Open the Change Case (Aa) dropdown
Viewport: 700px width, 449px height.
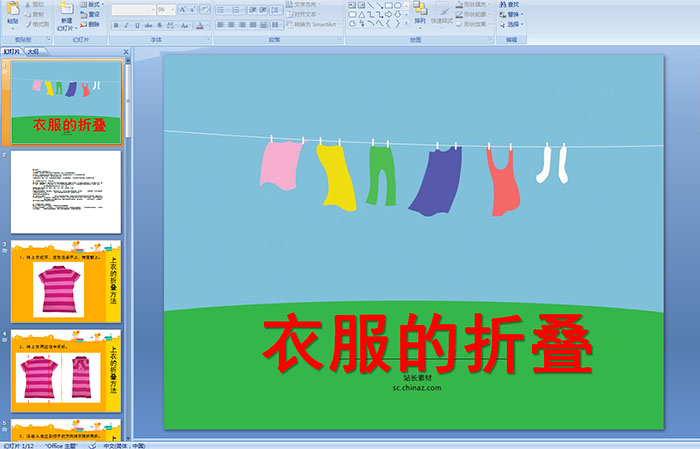click(185, 25)
